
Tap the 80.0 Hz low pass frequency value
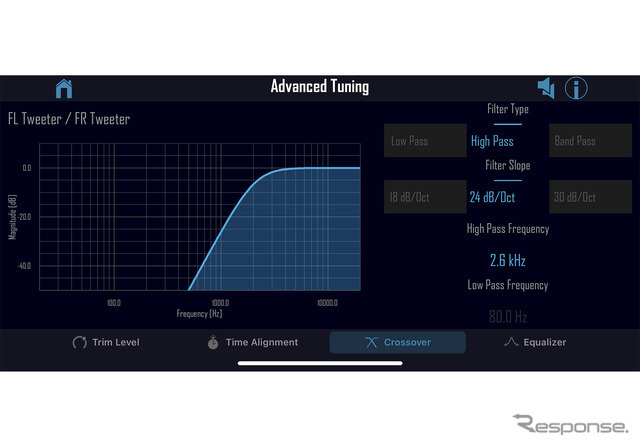pos(507,316)
